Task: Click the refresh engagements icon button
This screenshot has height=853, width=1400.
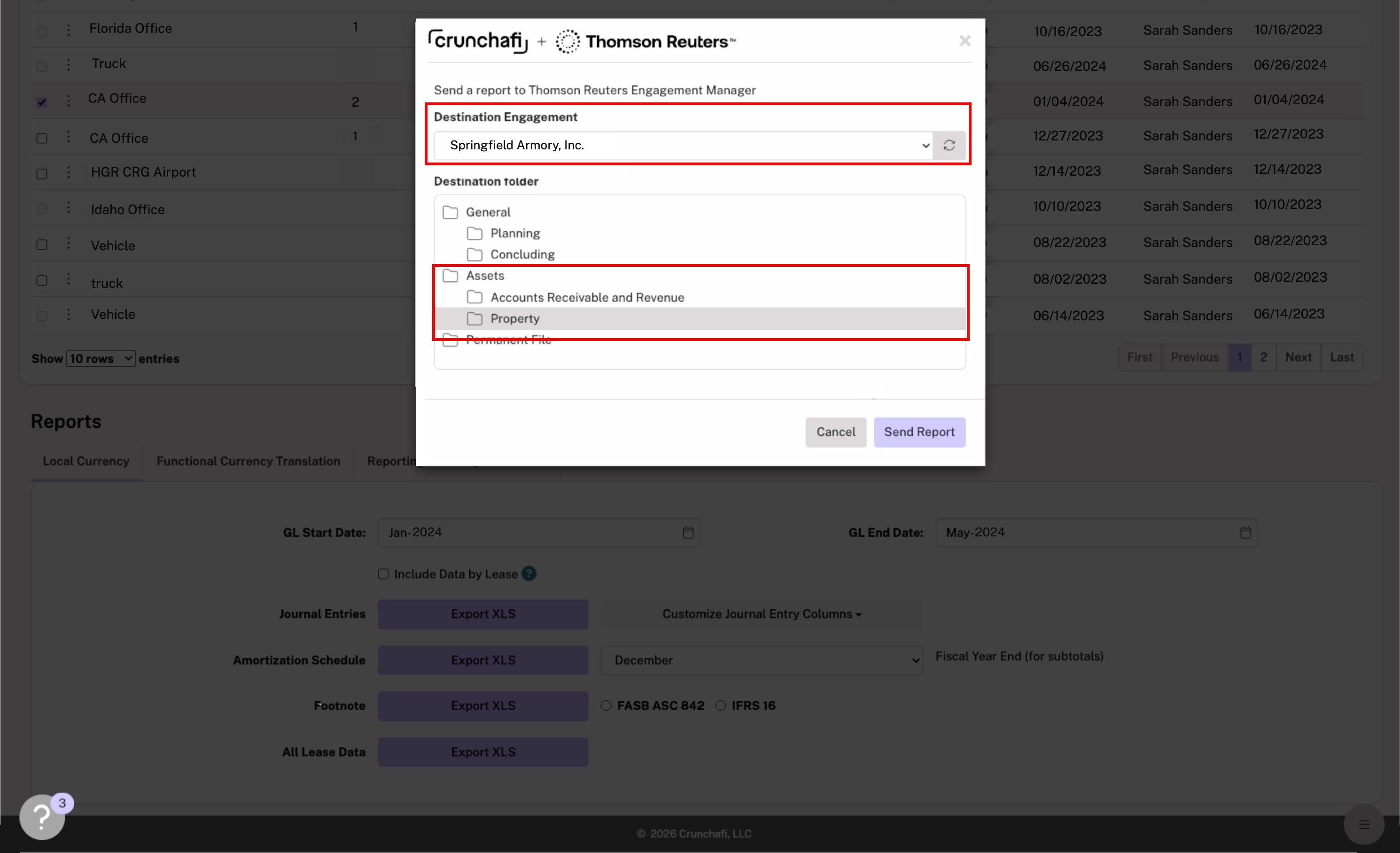Action: coord(949,146)
